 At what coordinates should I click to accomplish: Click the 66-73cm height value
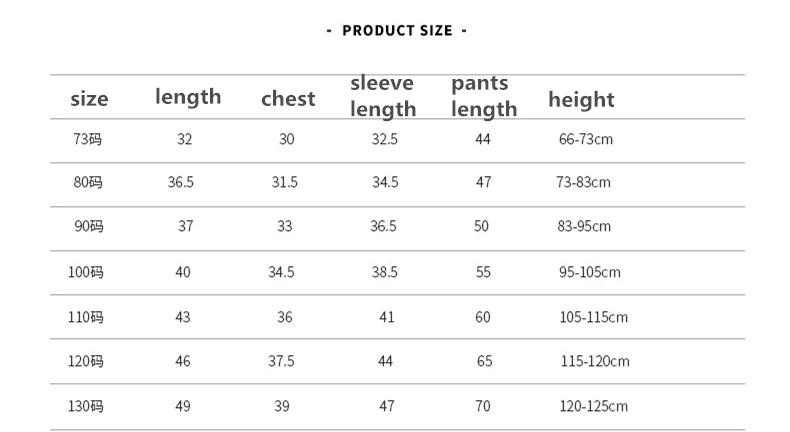tap(585, 139)
